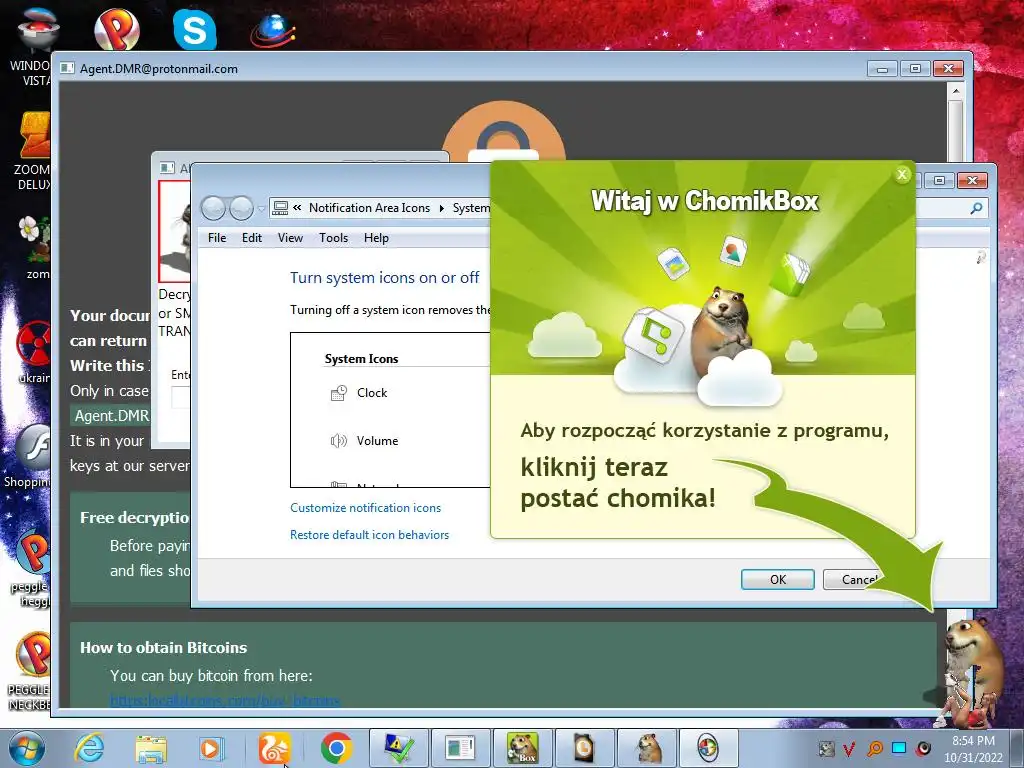Click Cancel in the system icons dialog

pos(856,579)
